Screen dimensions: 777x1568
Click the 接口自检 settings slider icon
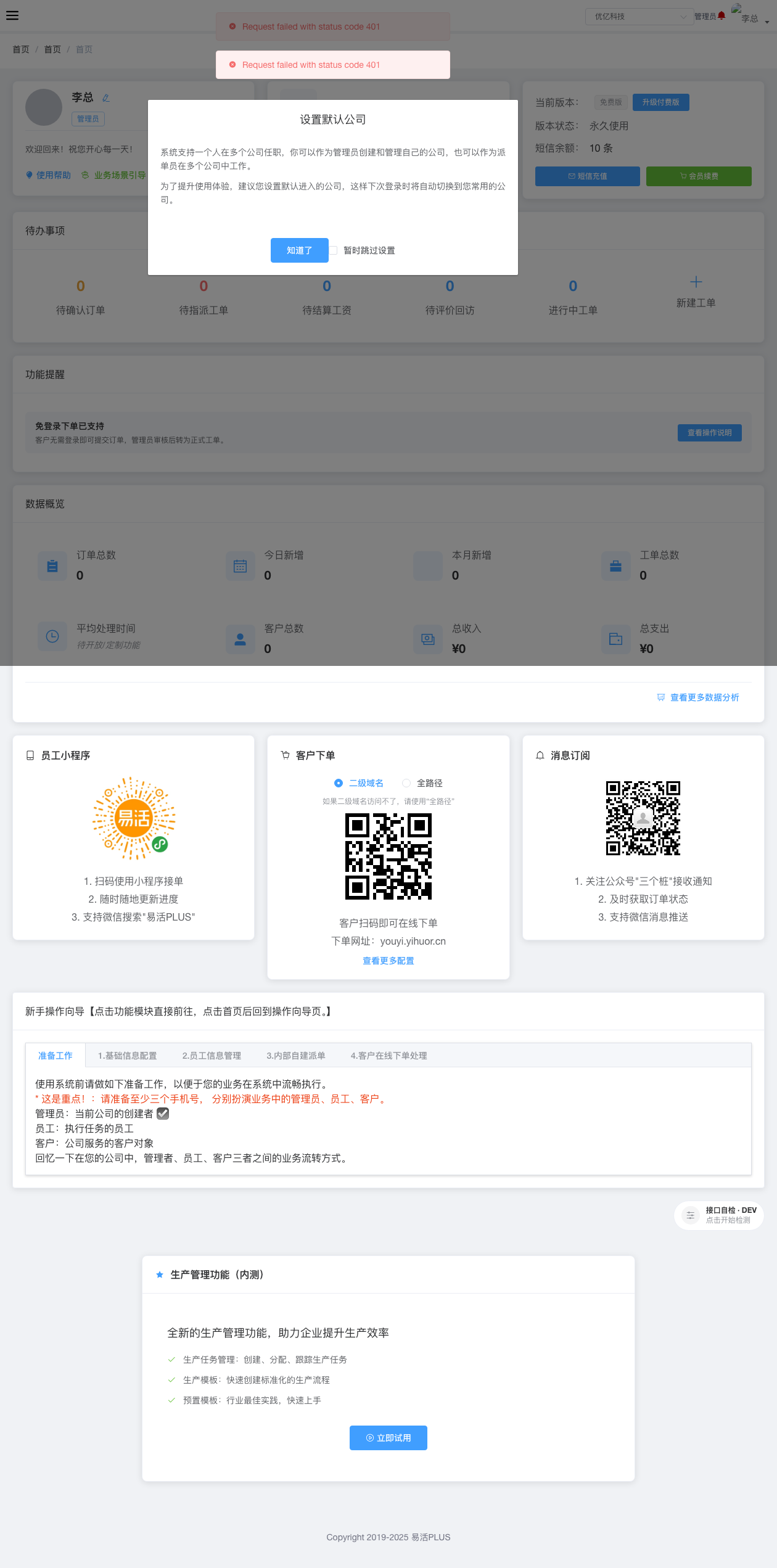point(691,1215)
